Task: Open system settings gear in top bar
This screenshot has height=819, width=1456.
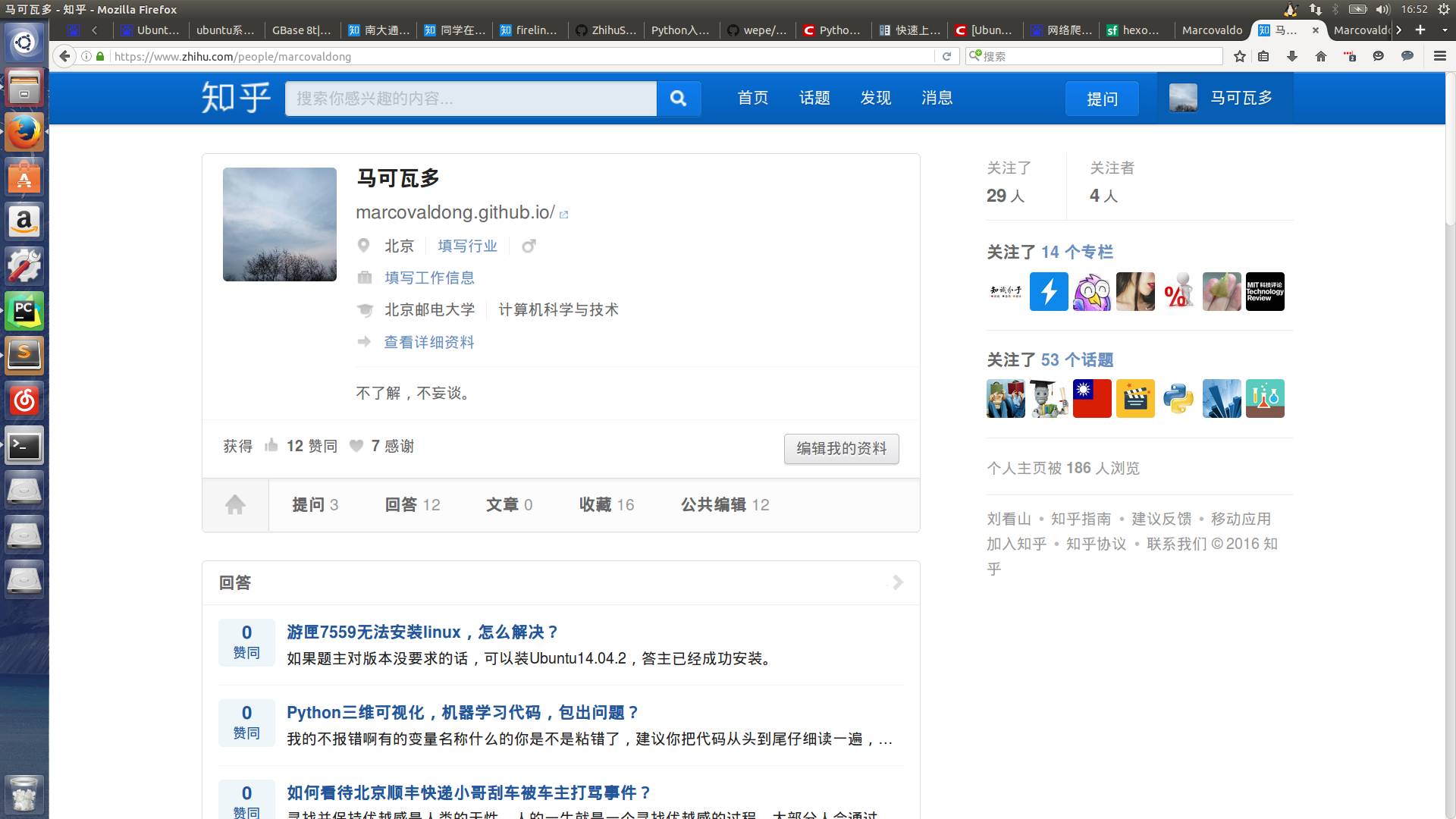Action: (x=1443, y=9)
